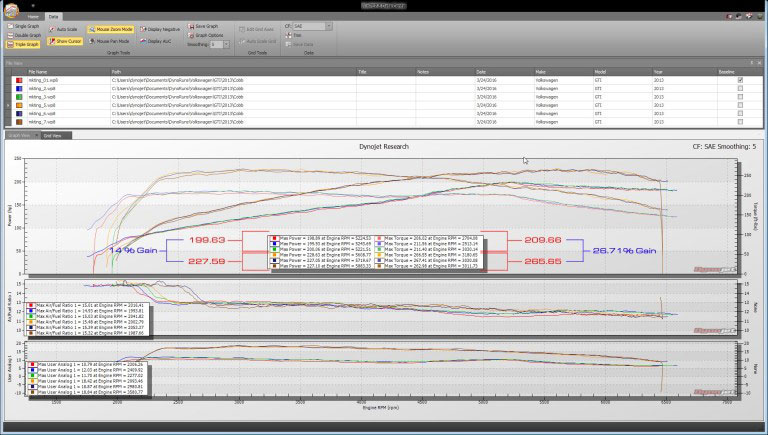Open quick access toolbar dropdown arrow
768x435 pixels.
coord(33,5)
